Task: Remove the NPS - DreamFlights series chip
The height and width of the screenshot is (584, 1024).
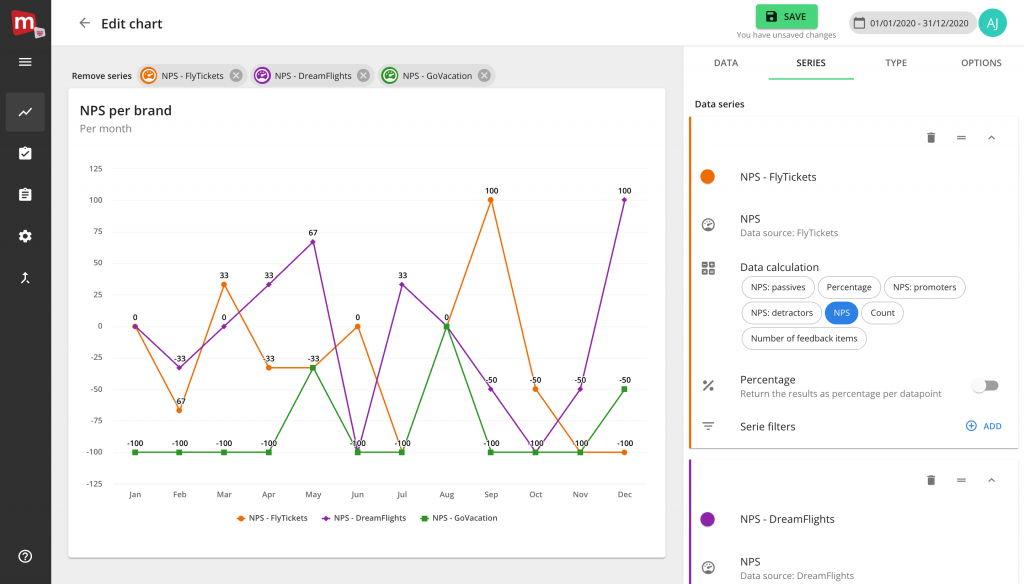Action: coord(364,76)
